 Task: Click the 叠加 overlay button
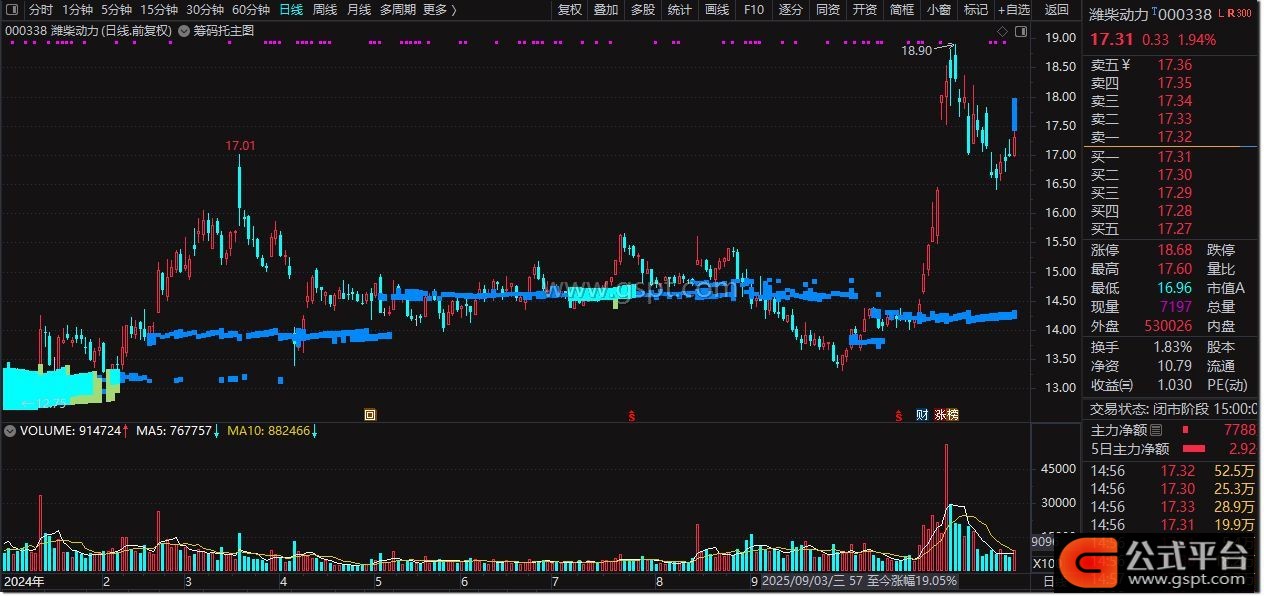[606, 10]
